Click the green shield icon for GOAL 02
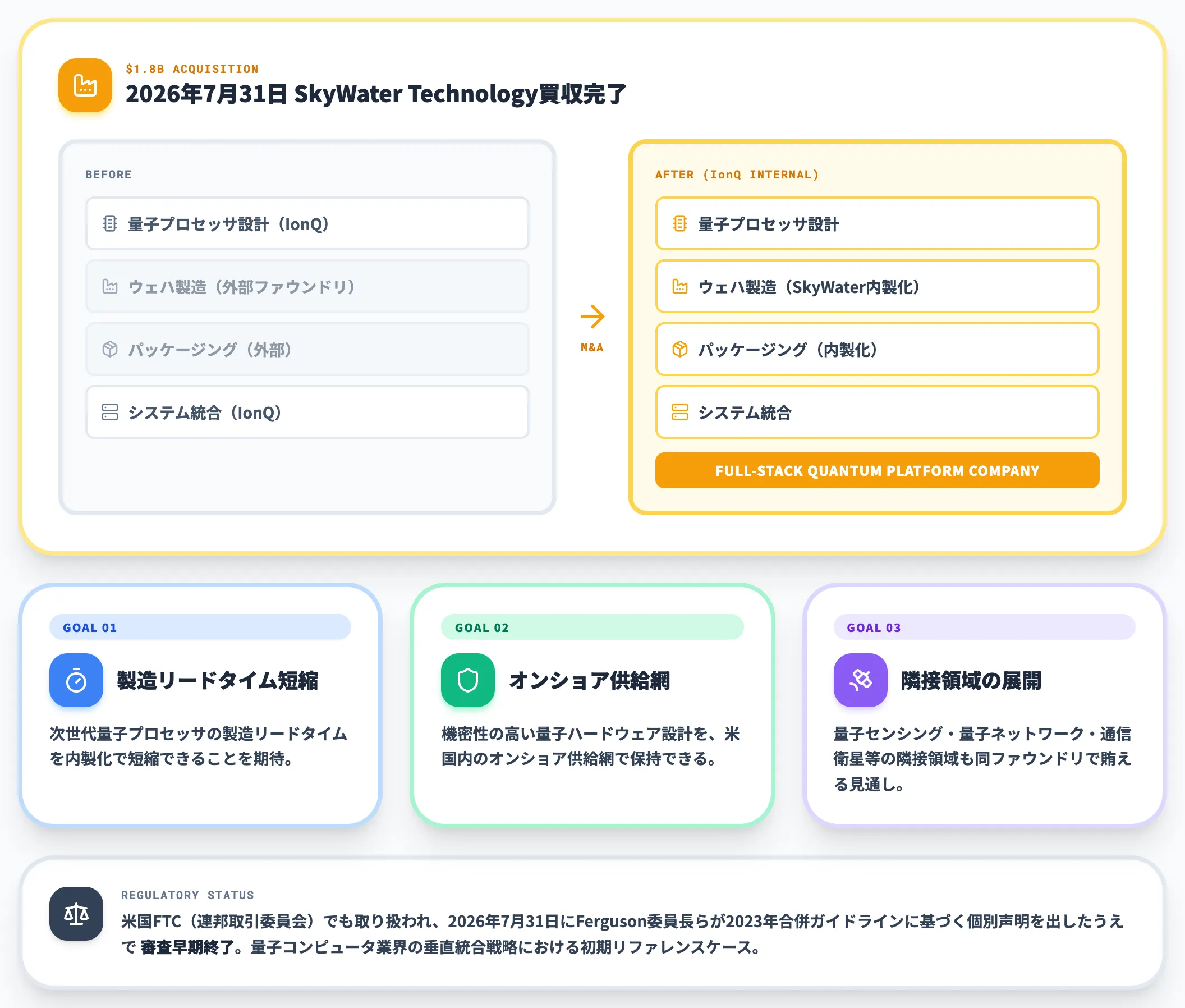Image resolution: width=1185 pixels, height=1008 pixels. pyautogui.click(x=468, y=681)
